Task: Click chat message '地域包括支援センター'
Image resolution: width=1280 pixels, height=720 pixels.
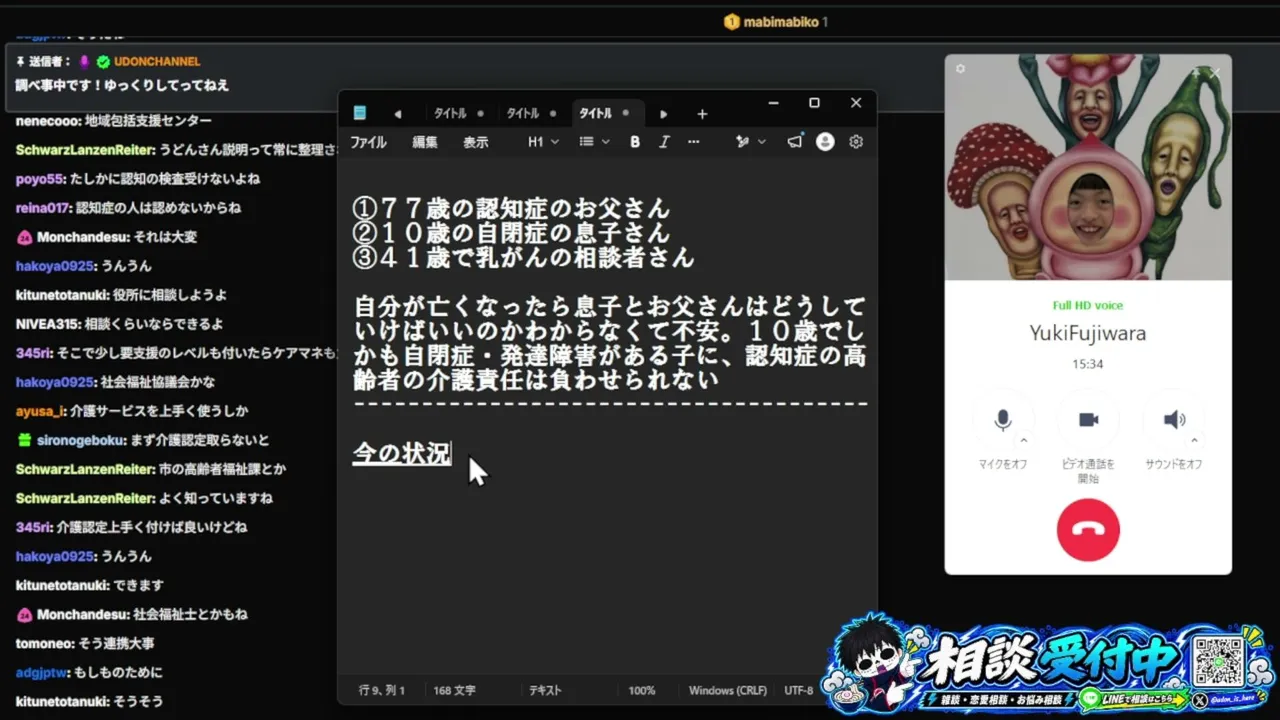Action: (x=148, y=121)
